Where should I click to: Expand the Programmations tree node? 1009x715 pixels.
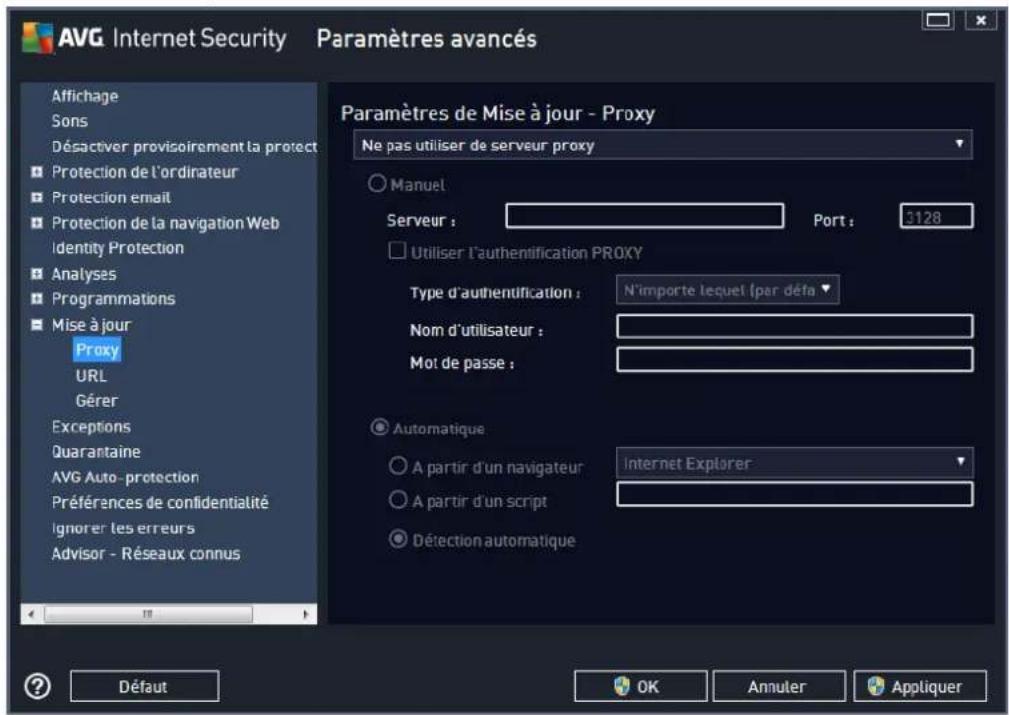[37, 299]
